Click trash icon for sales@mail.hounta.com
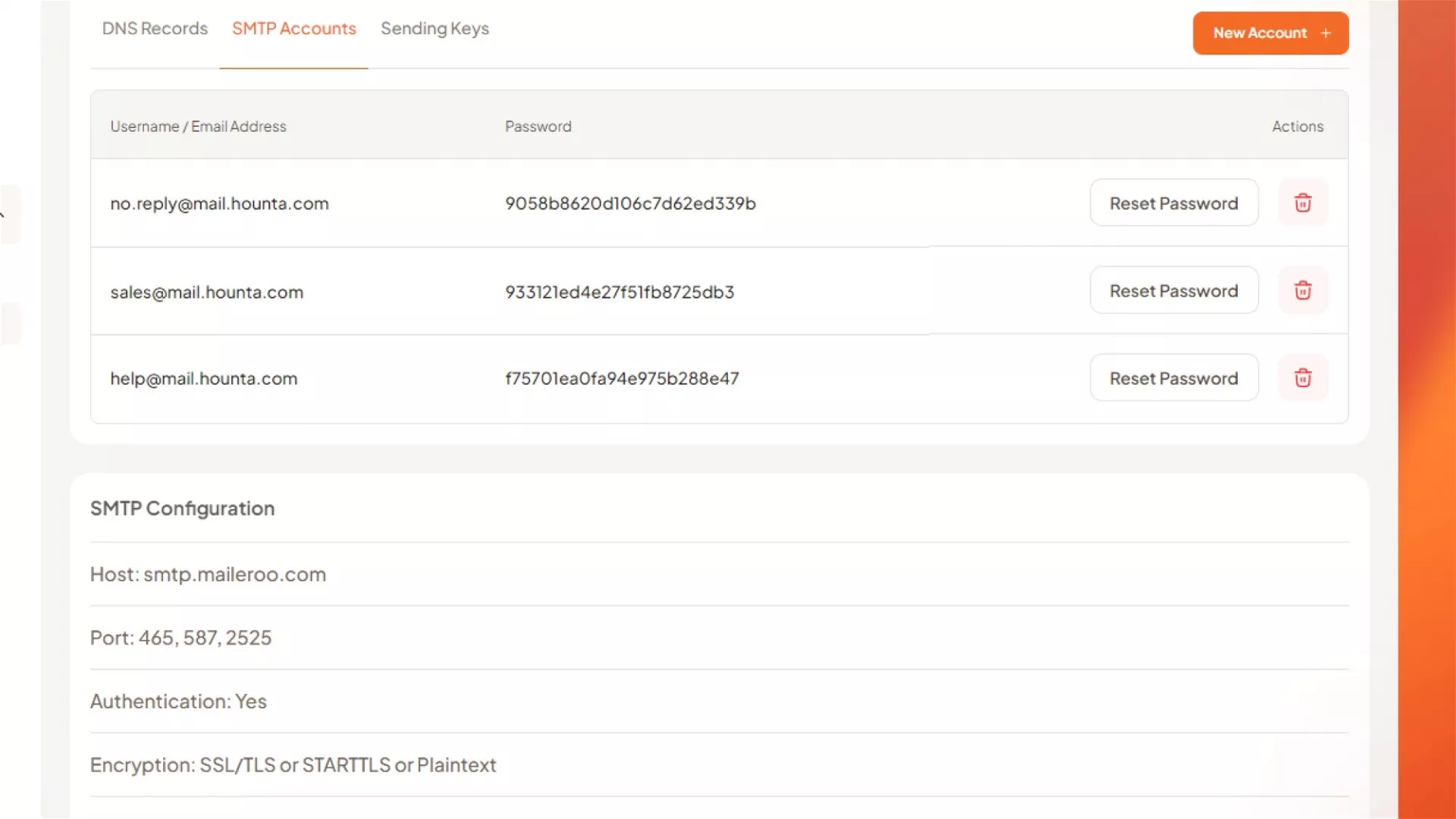The image size is (1456, 819). pos(1303,290)
